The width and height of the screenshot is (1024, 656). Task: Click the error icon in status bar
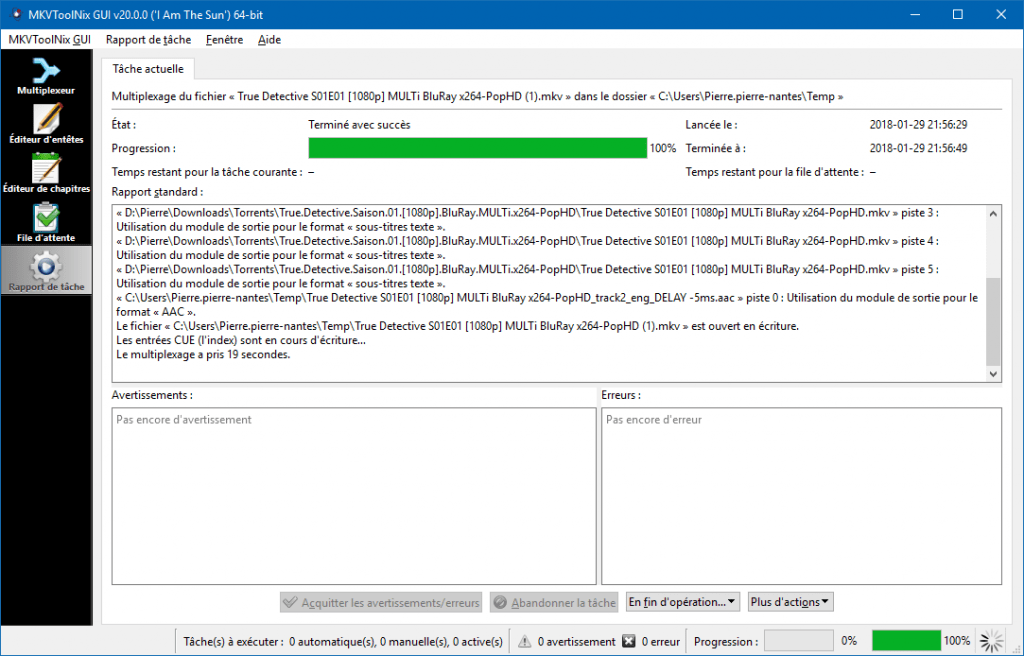(x=628, y=641)
